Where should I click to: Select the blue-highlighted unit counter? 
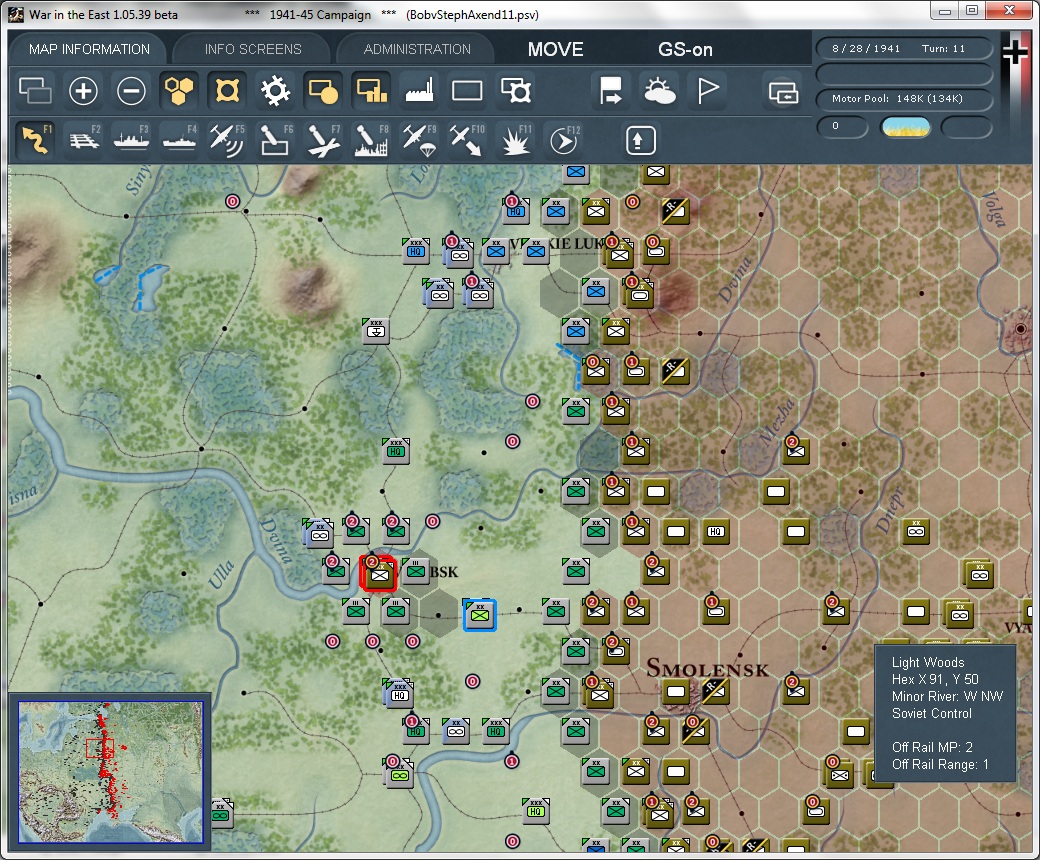[x=480, y=615]
